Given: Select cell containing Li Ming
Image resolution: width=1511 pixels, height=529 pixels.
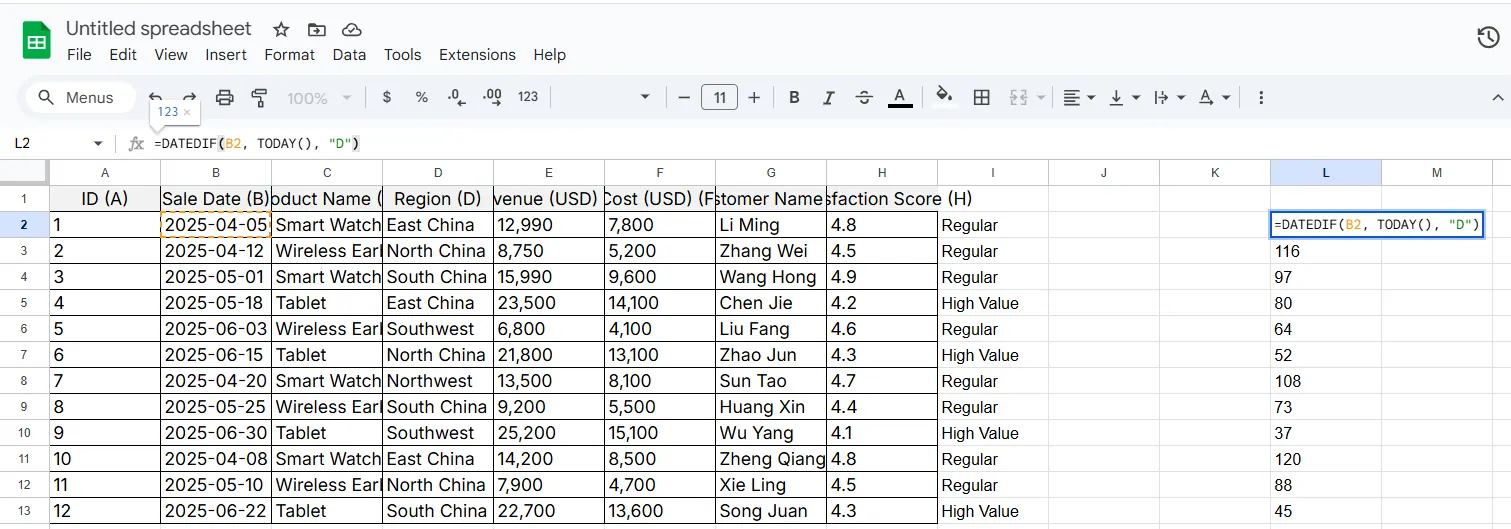Looking at the screenshot, I should [770, 225].
